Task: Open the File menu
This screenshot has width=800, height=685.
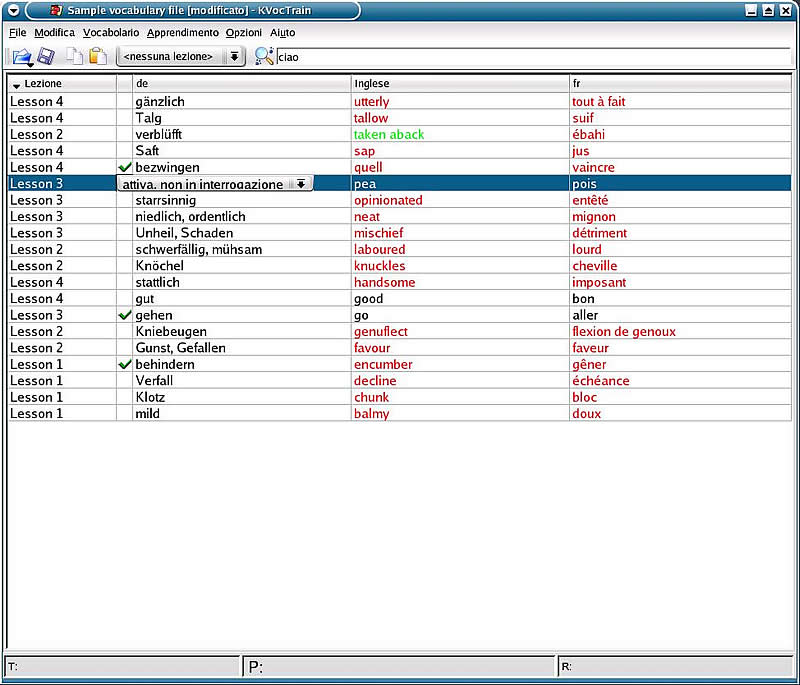Action: click(17, 33)
